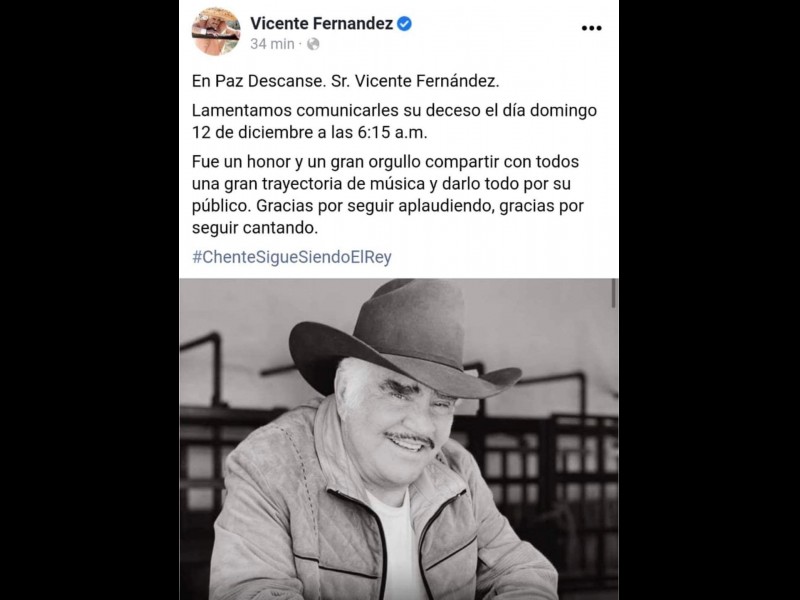Click the paragraph starting 'Fue un honor'

click(x=388, y=194)
